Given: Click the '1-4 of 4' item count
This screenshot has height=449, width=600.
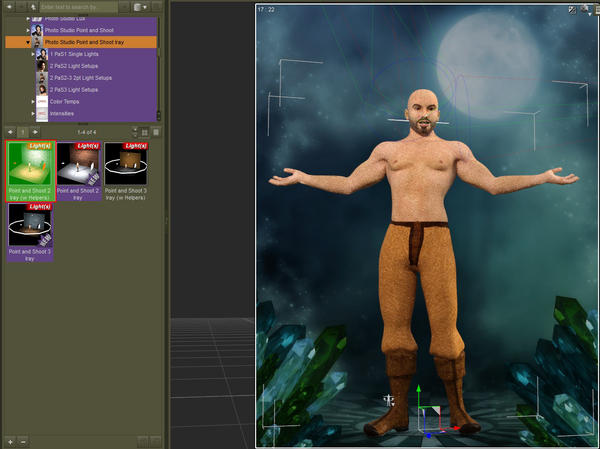Looking at the screenshot, I should 86,132.
